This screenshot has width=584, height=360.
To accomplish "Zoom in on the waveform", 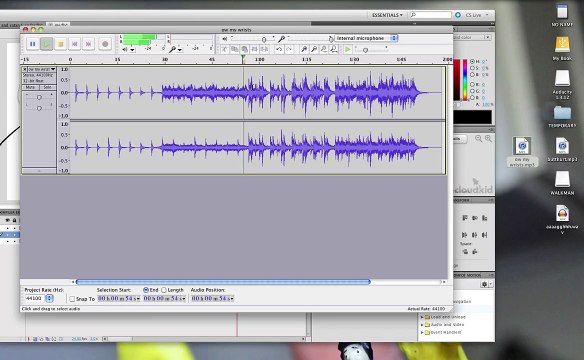I will [x=304, y=49].
